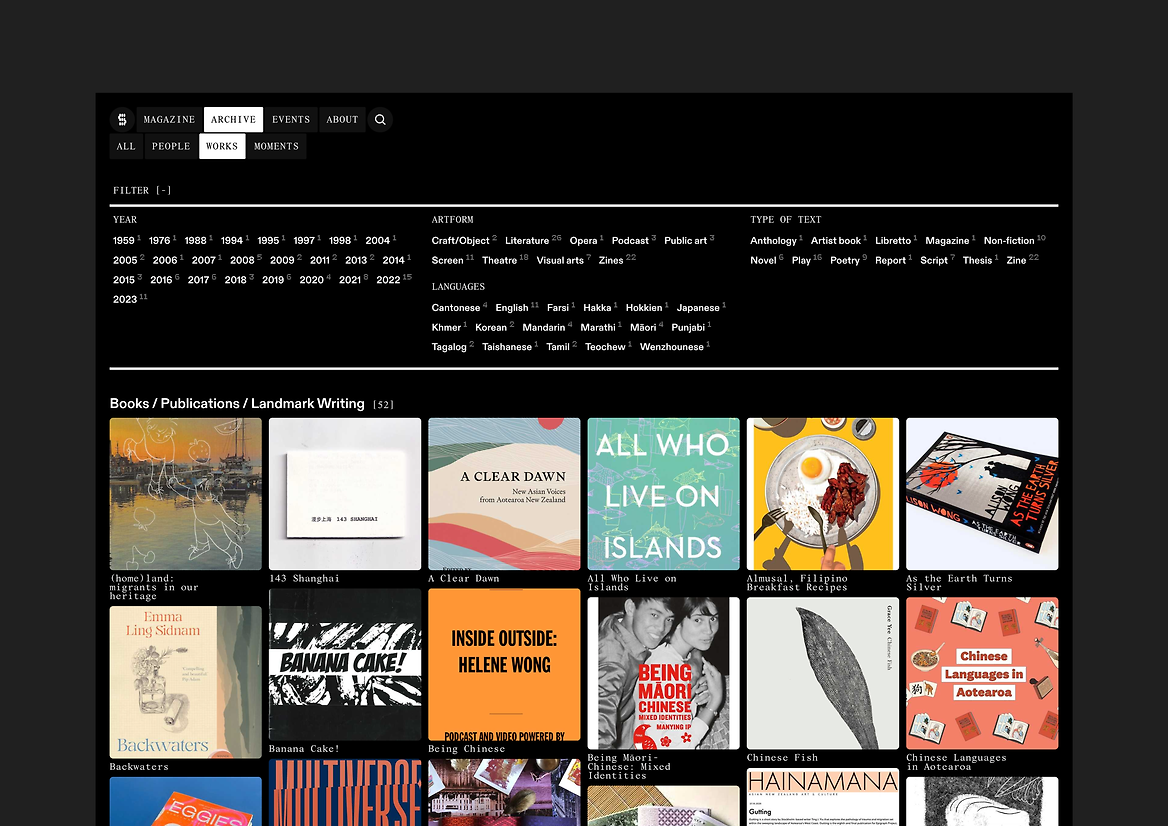Go to the Events page

coord(291,120)
